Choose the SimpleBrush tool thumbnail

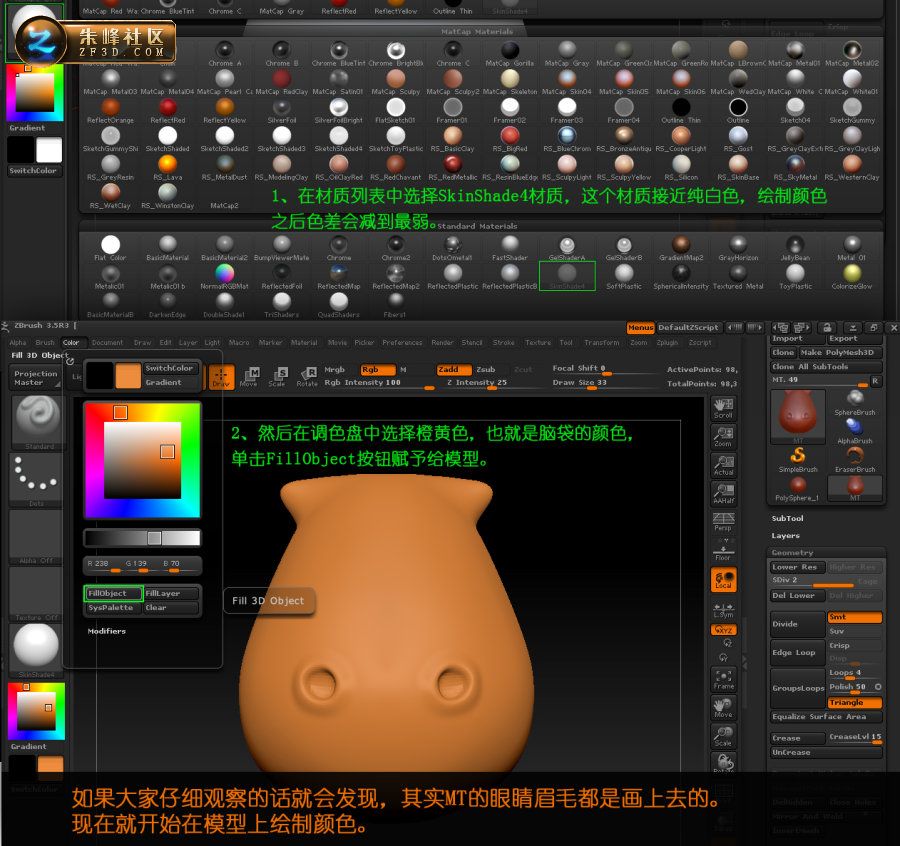(x=798, y=460)
